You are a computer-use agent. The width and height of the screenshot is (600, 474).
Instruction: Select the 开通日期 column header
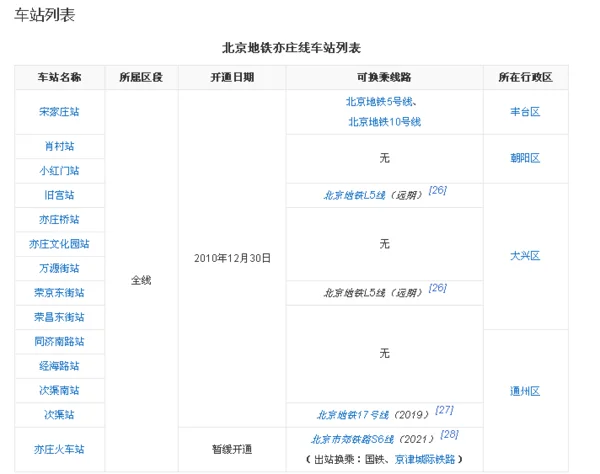pos(232,77)
